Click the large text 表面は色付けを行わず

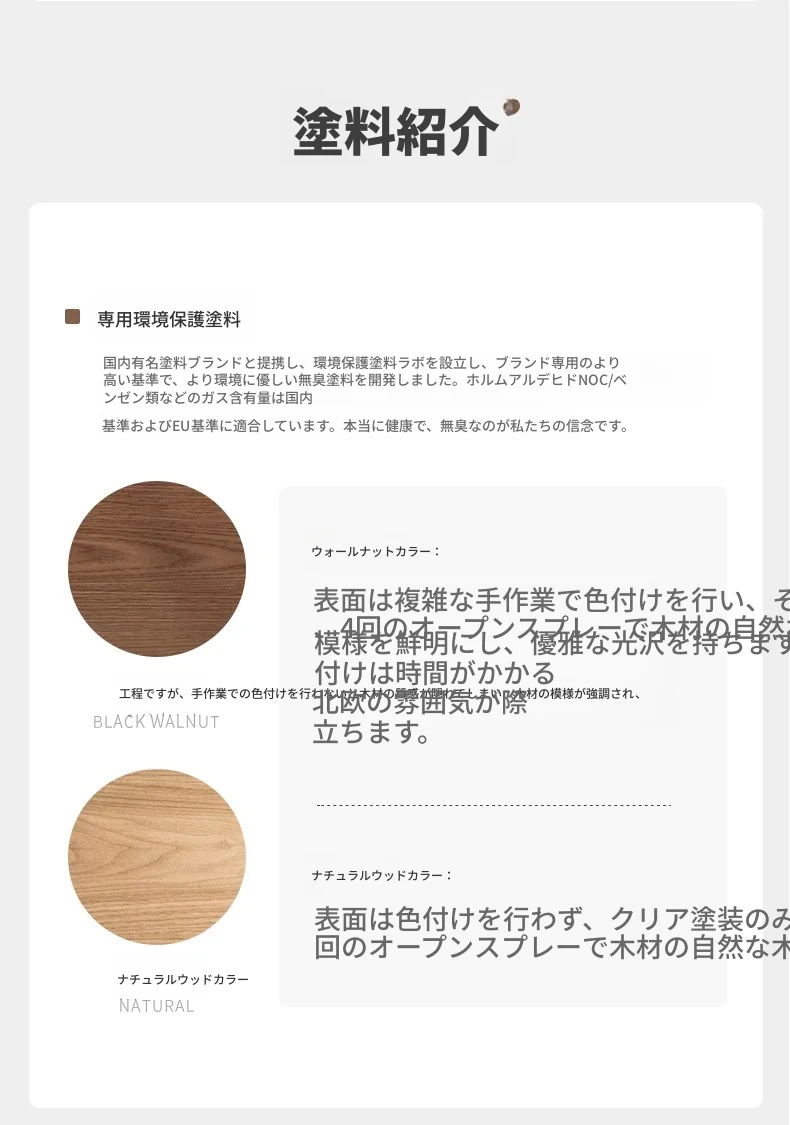click(551, 919)
